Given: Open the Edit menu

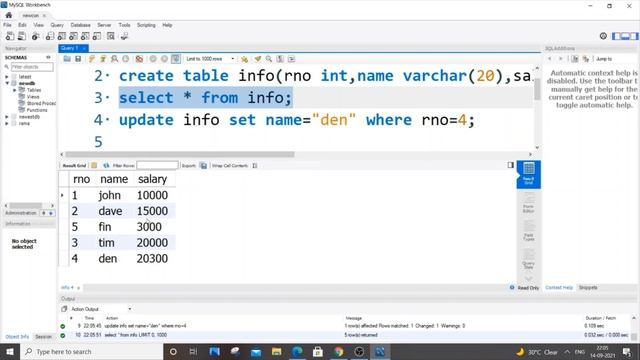Looking at the screenshot, I should [22, 25].
